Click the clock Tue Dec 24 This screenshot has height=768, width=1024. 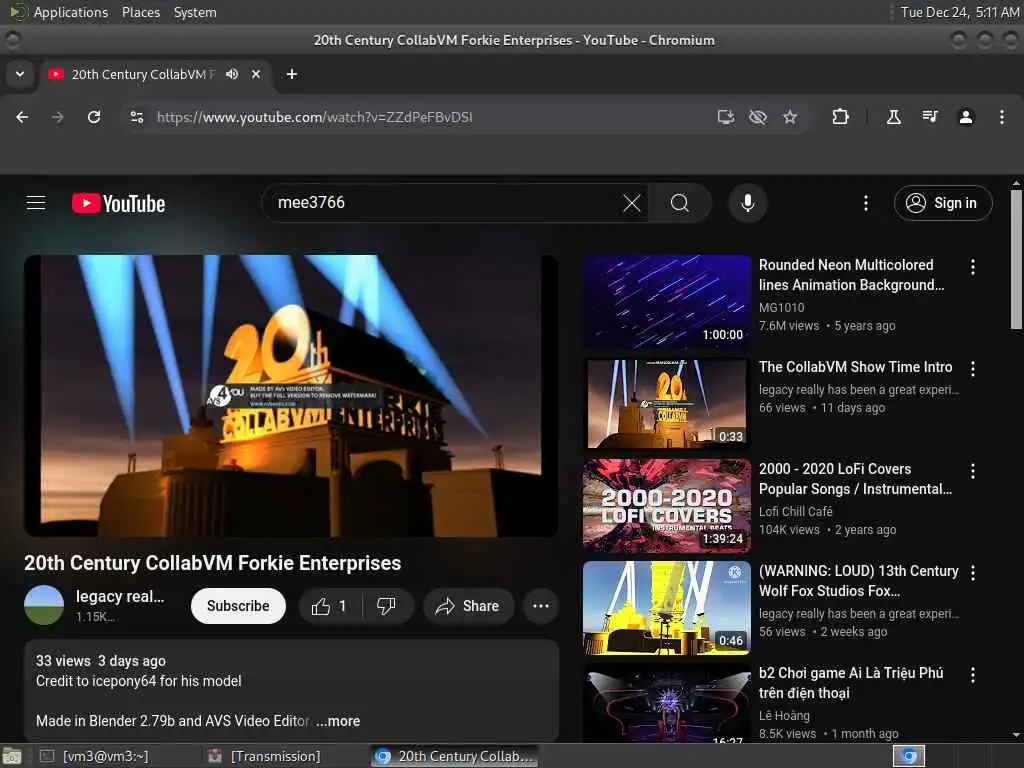point(960,12)
